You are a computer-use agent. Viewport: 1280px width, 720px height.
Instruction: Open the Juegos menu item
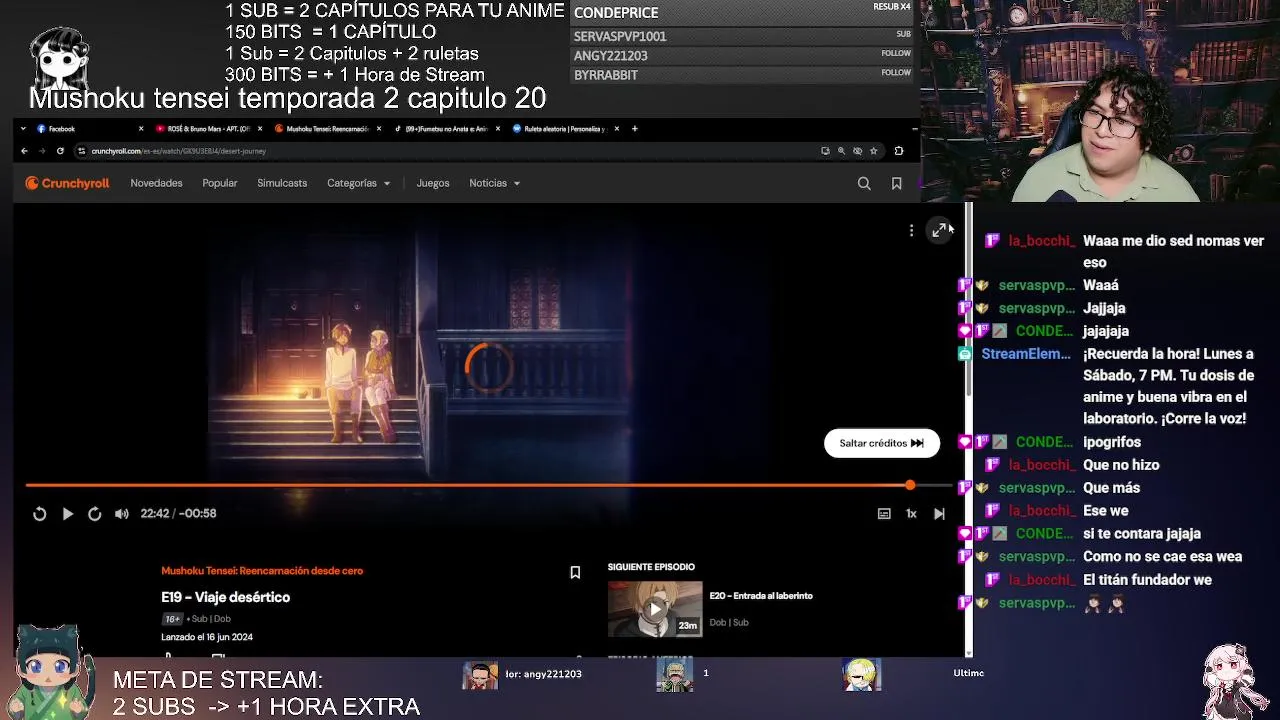click(x=433, y=183)
